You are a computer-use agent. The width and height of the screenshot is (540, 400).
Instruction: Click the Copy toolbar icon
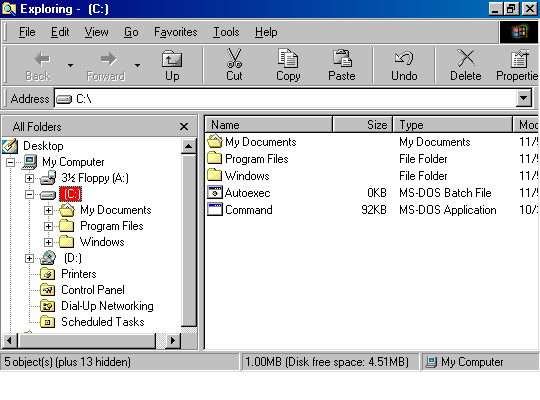pyautogui.click(x=288, y=58)
